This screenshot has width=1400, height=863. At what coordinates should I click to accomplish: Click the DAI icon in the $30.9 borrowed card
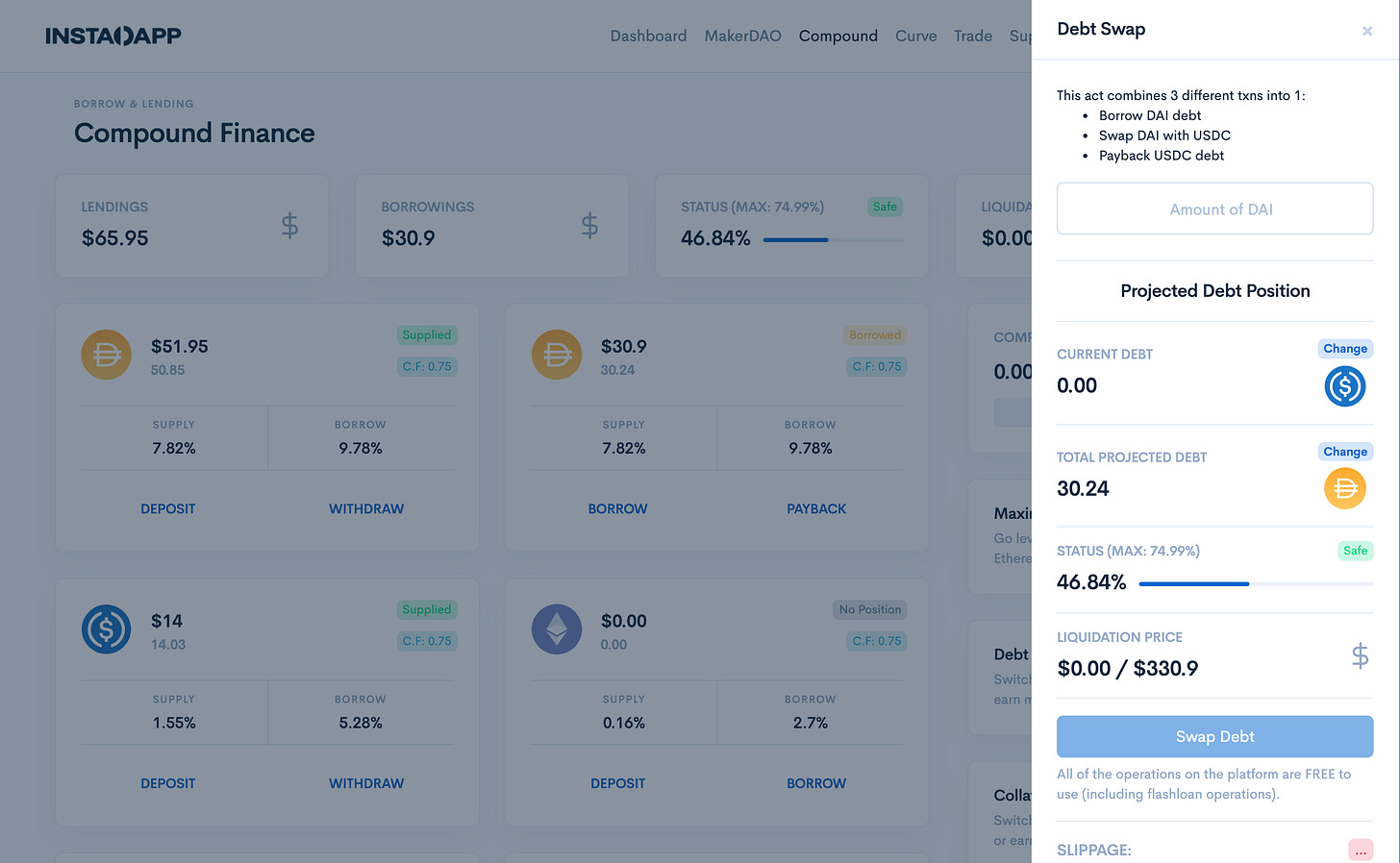557,355
